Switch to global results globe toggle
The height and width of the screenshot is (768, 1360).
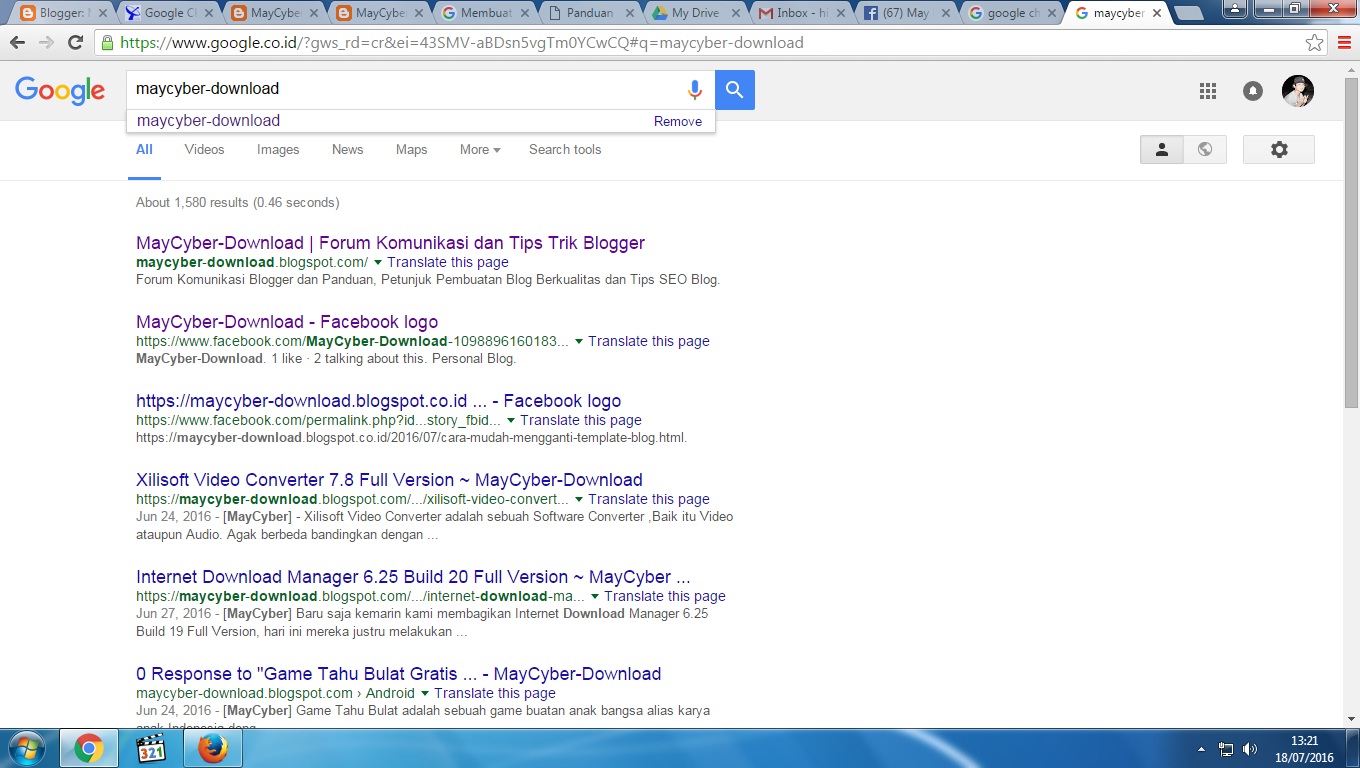point(1205,150)
